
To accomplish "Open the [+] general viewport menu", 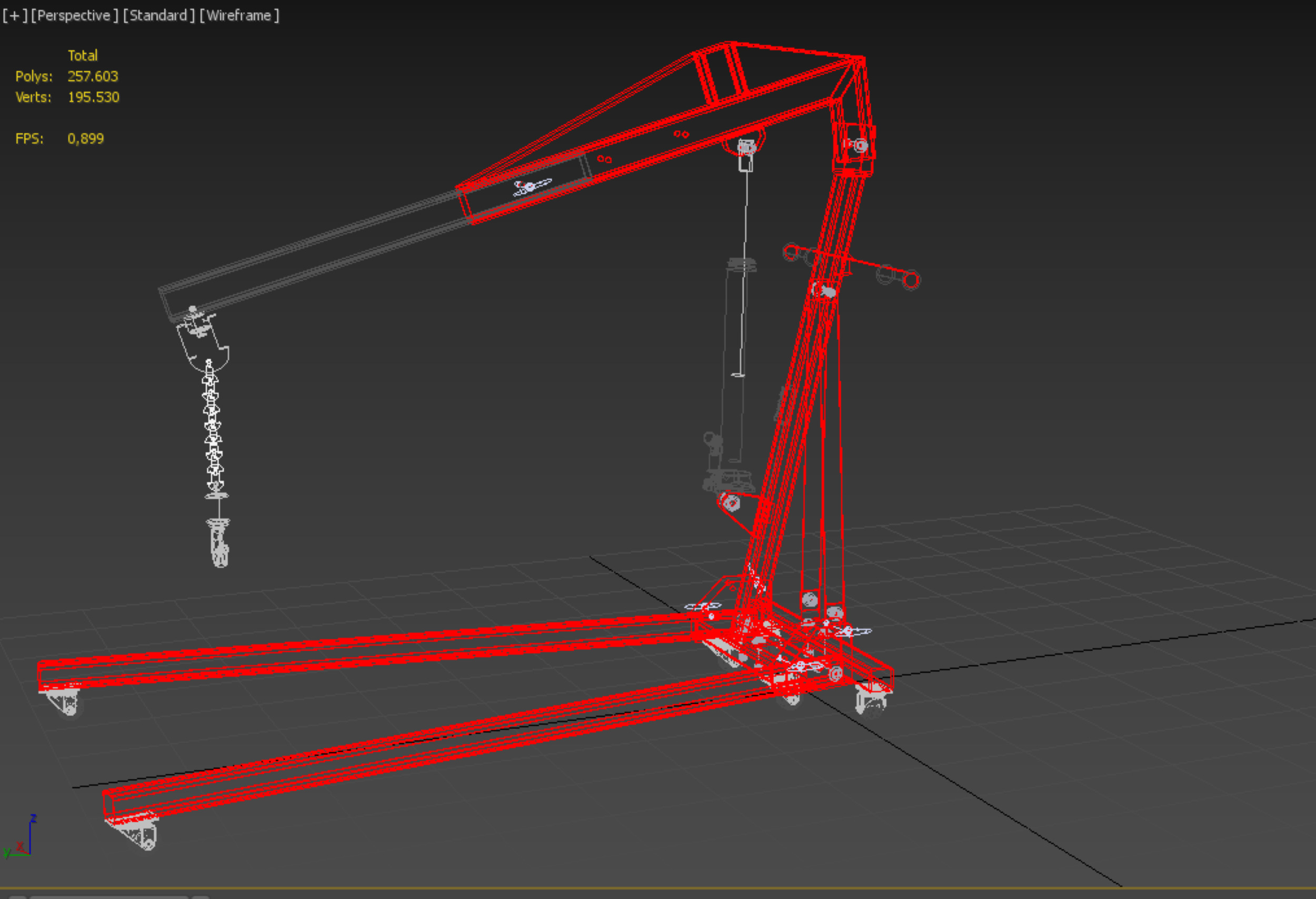I will 15,15.
